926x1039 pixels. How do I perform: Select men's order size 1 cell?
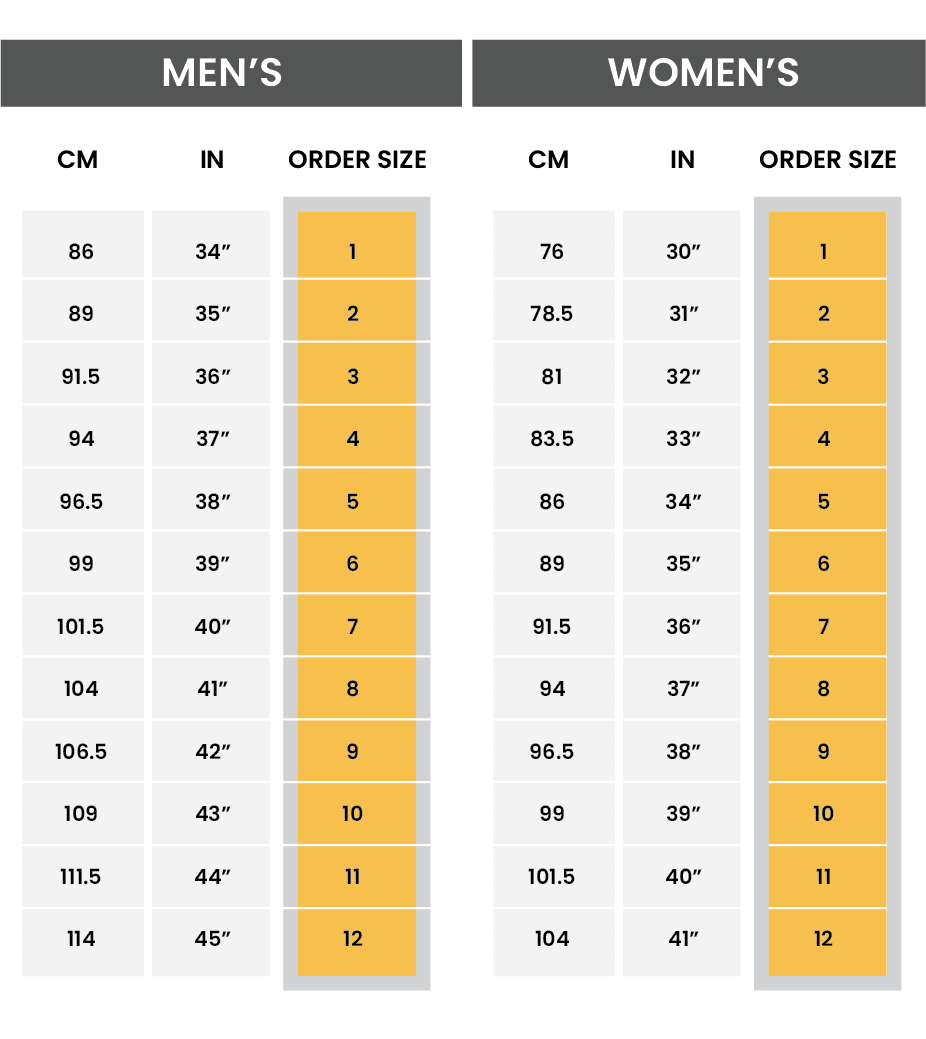point(357,245)
